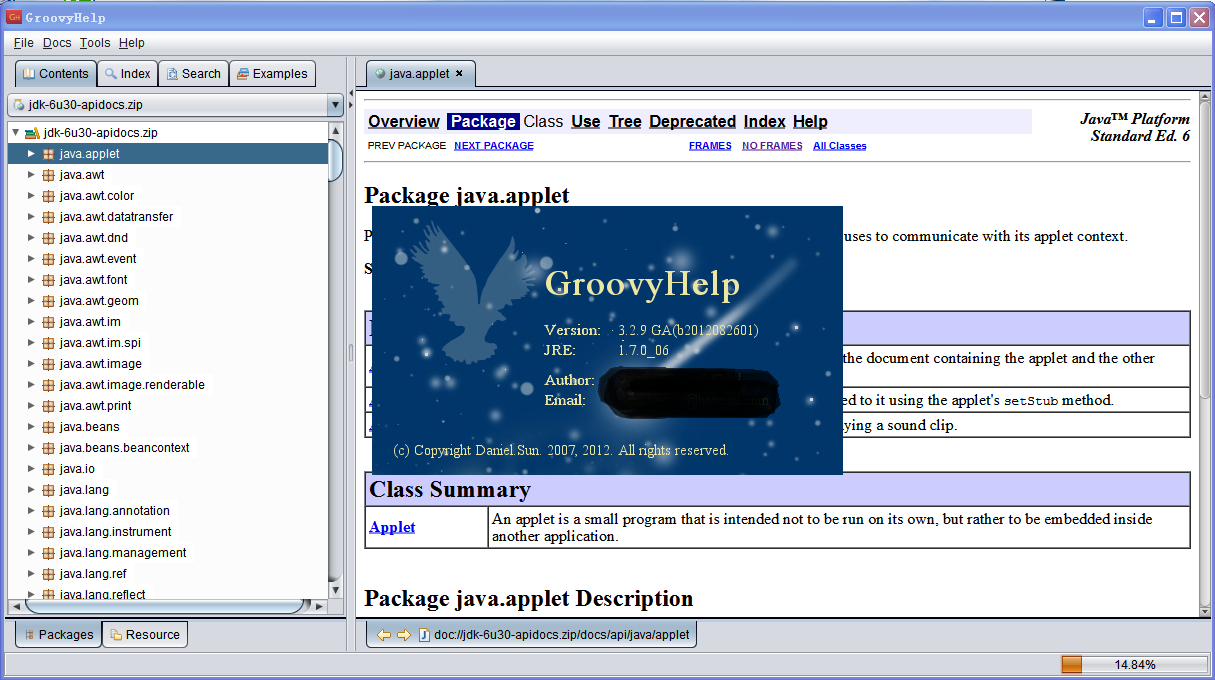Screen dimensions: 1215x680
Task: Follow the NO FRAMES link
Action: [x=772, y=146]
